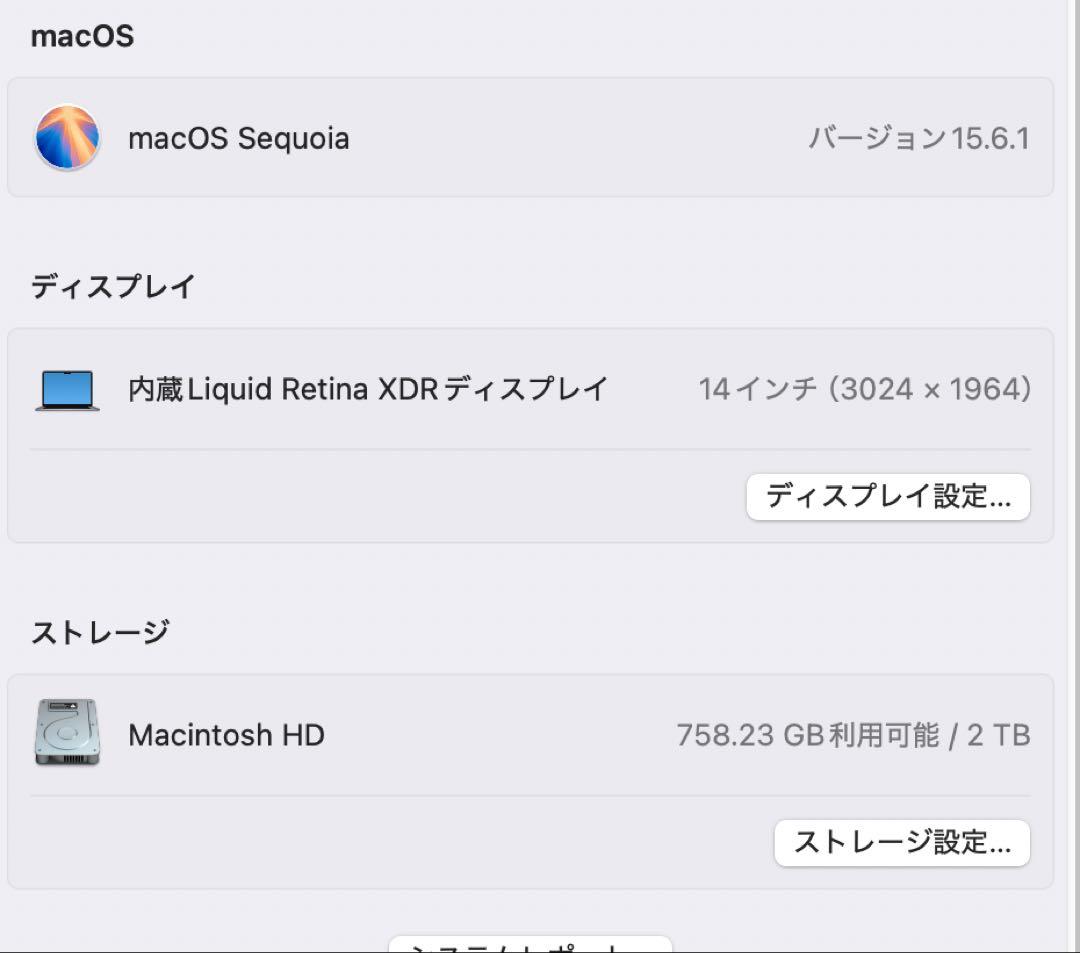The image size is (1080, 953).
Task: Click the laptop display icon
Action: [67, 389]
